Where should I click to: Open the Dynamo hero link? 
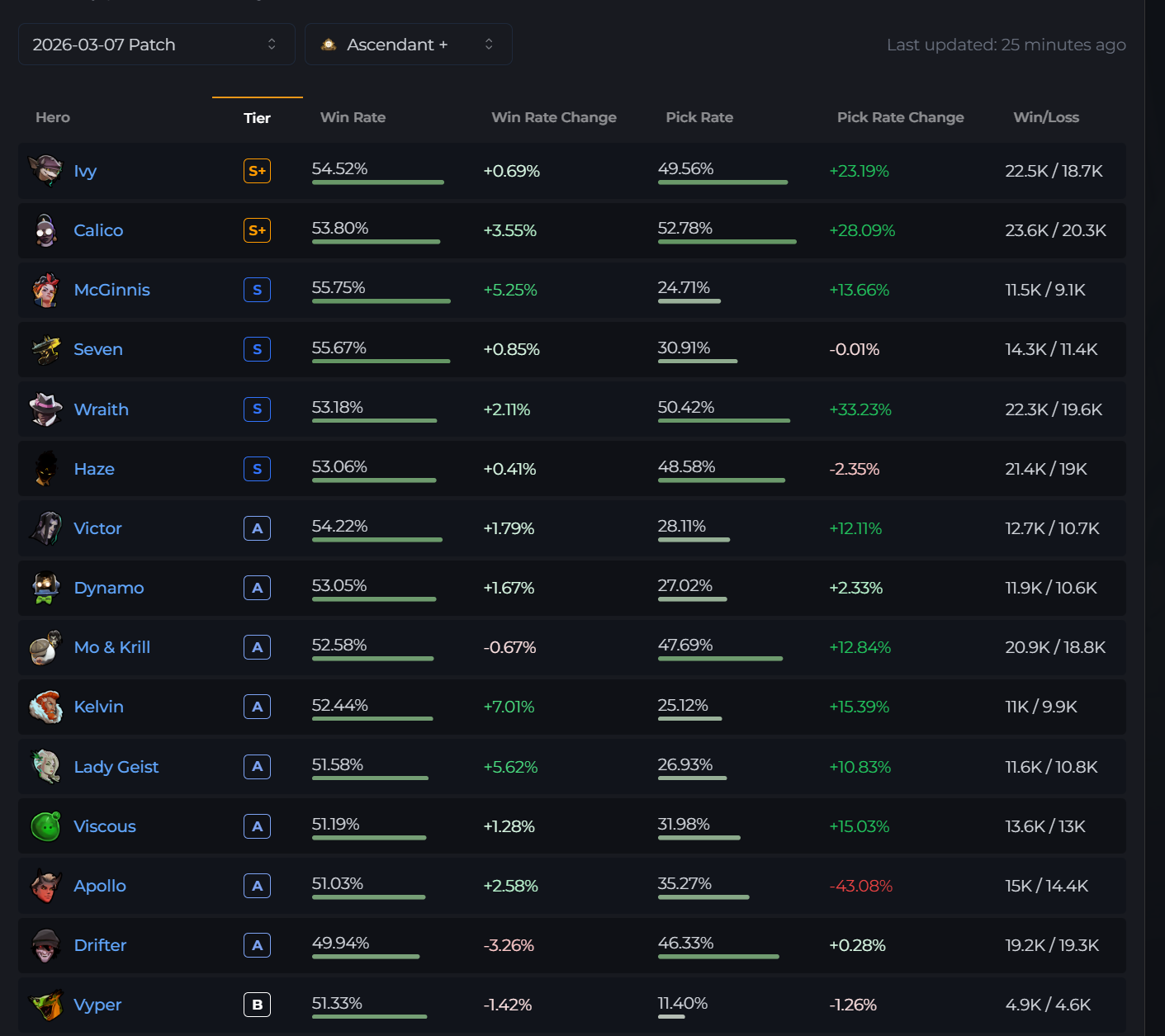click(x=108, y=588)
